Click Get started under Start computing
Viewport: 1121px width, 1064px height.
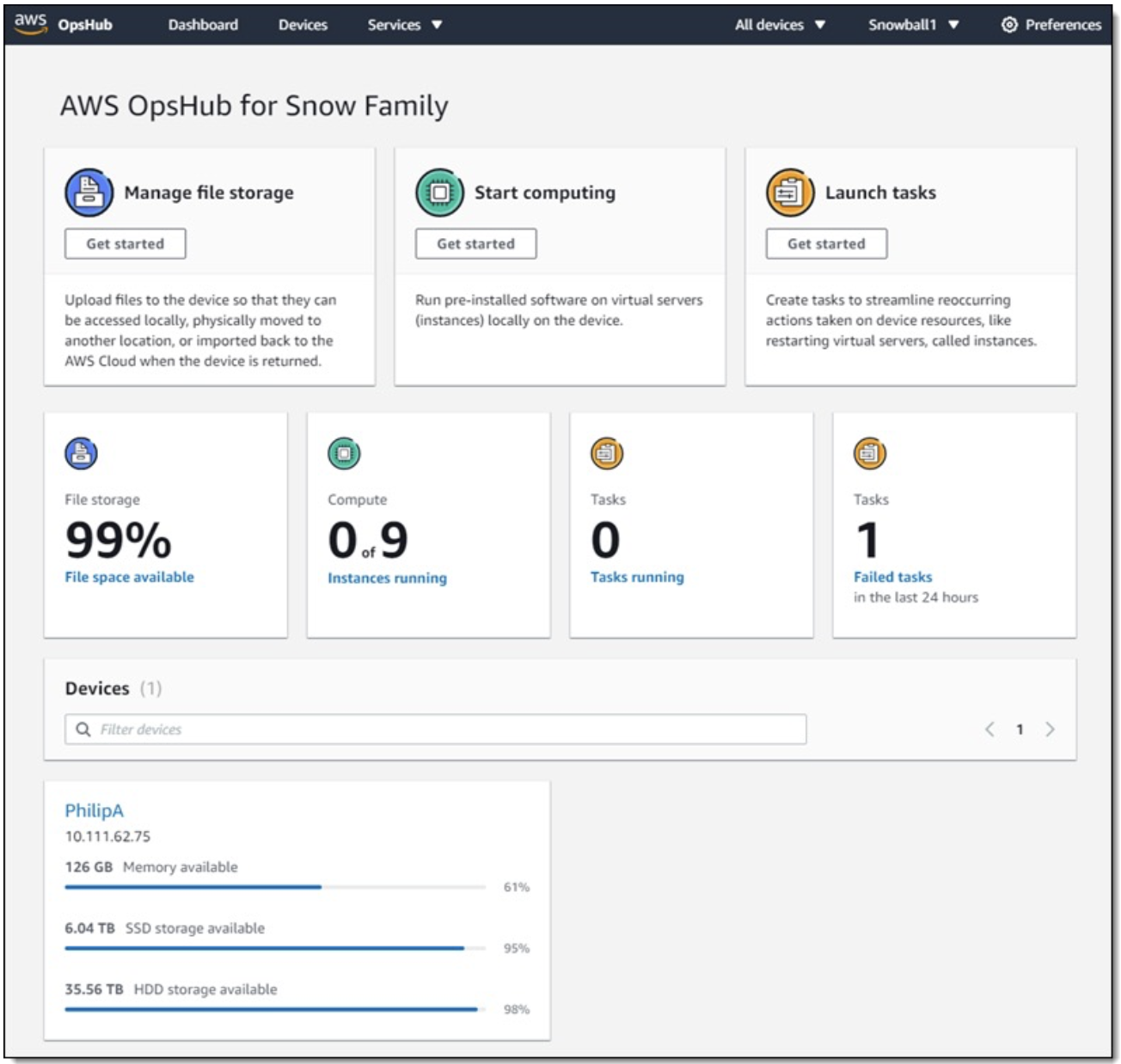tap(476, 243)
